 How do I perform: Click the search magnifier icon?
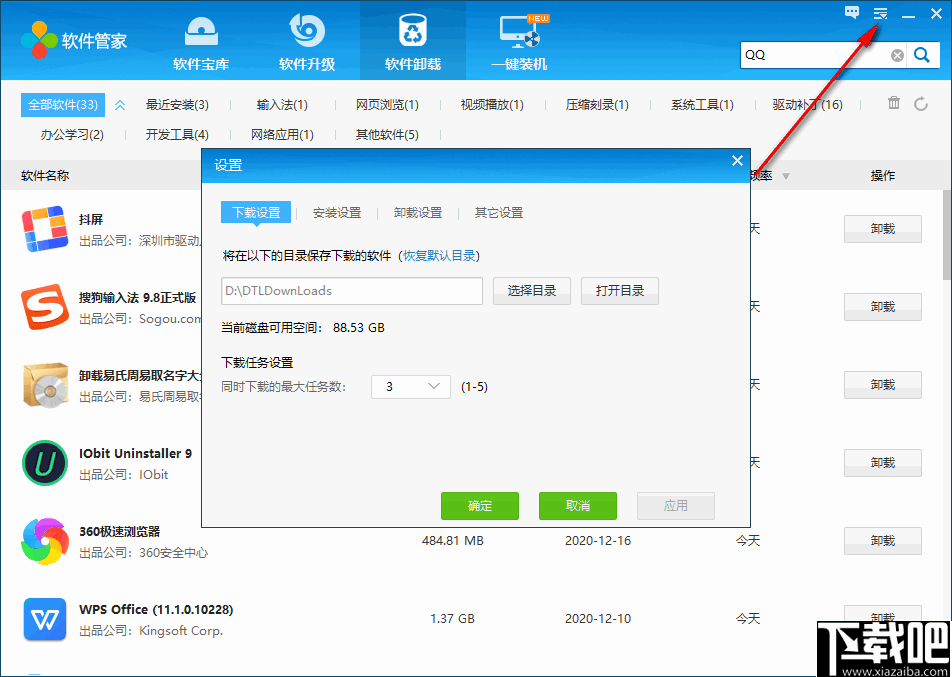click(x=922, y=55)
